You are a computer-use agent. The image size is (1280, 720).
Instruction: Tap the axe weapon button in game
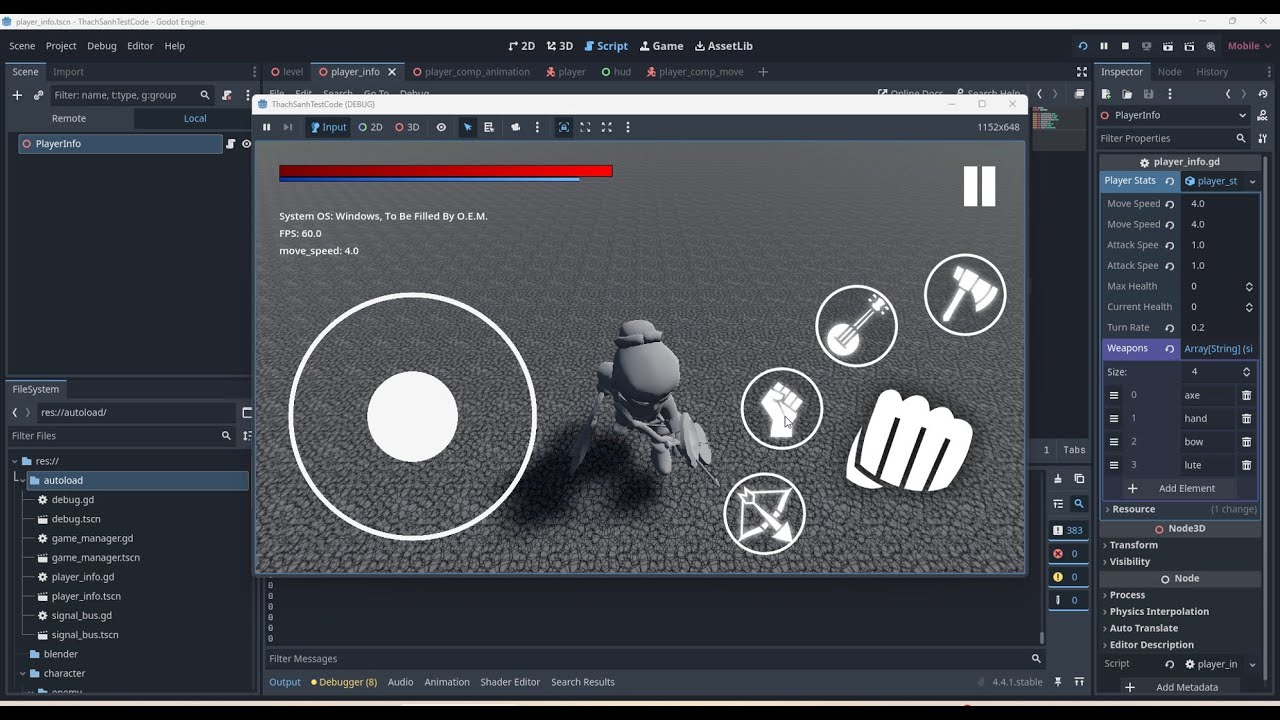tap(965, 295)
